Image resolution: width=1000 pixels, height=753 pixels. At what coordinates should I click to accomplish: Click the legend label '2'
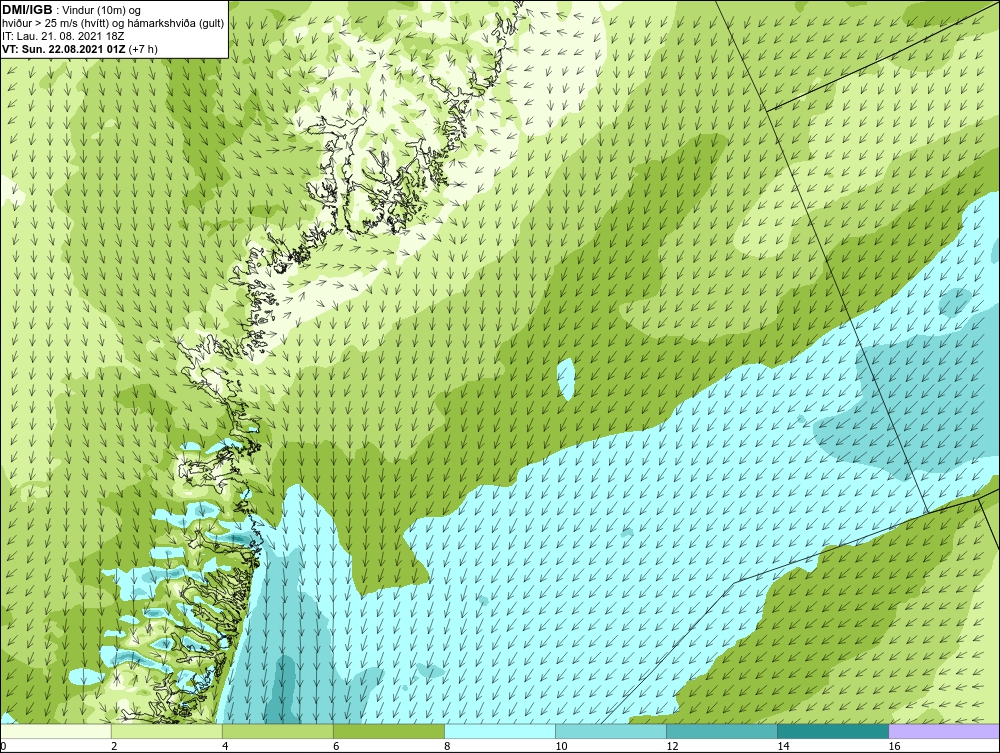(x=114, y=746)
